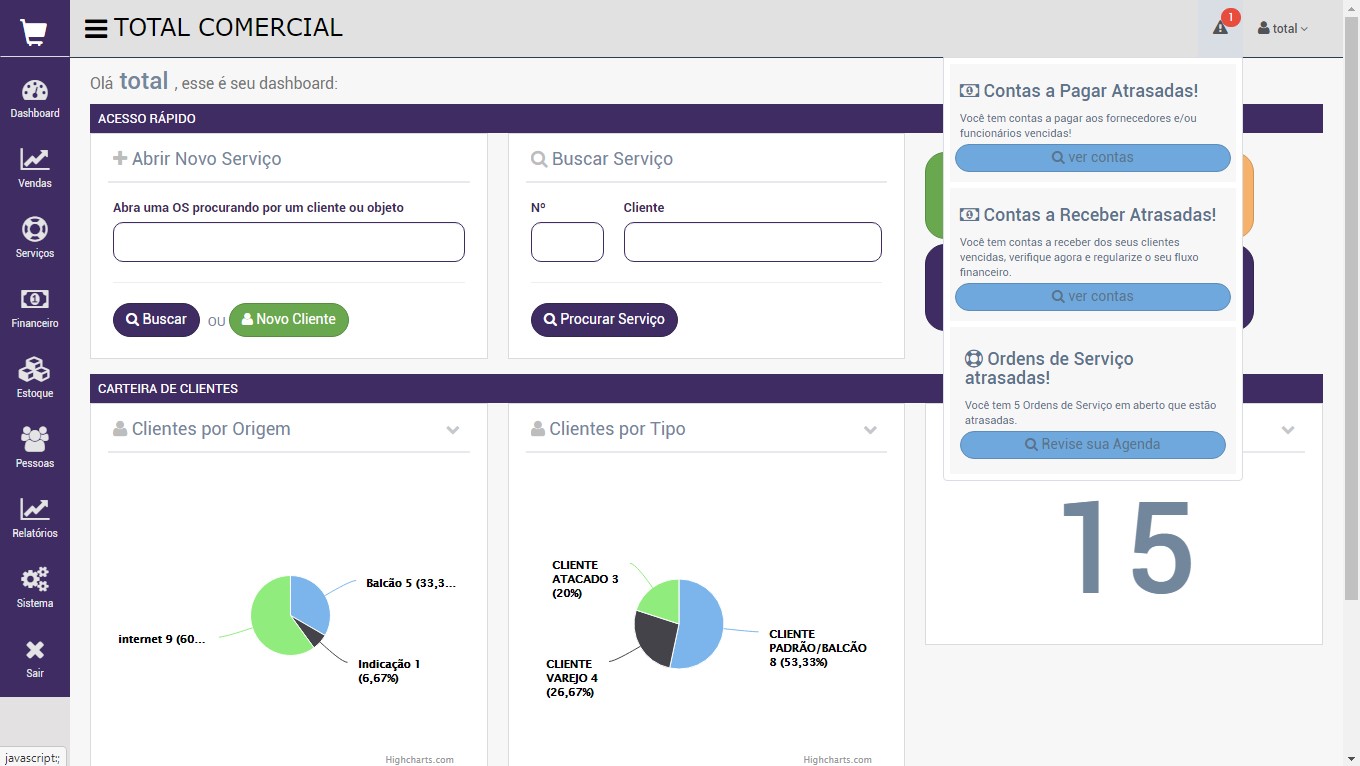Toggle the hamburger menu icon
The image size is (1360, 766).
click(96, 29)
